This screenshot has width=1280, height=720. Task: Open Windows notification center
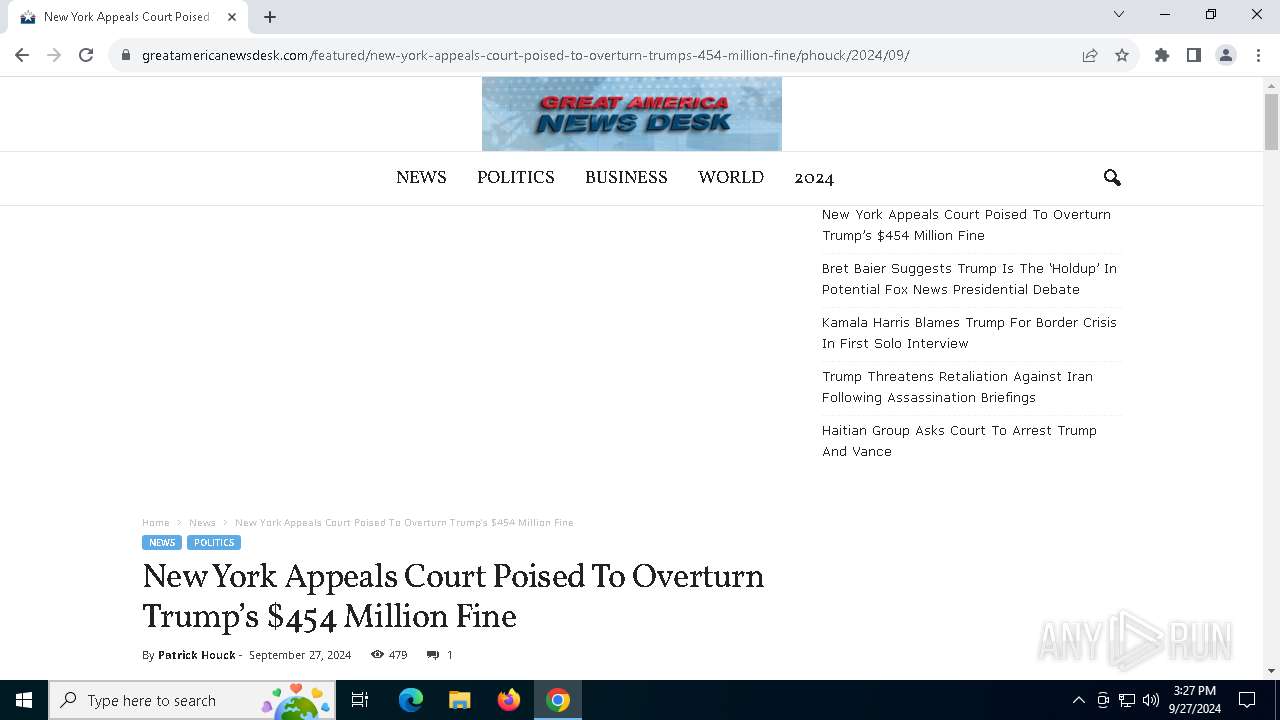pos(1247,700)
